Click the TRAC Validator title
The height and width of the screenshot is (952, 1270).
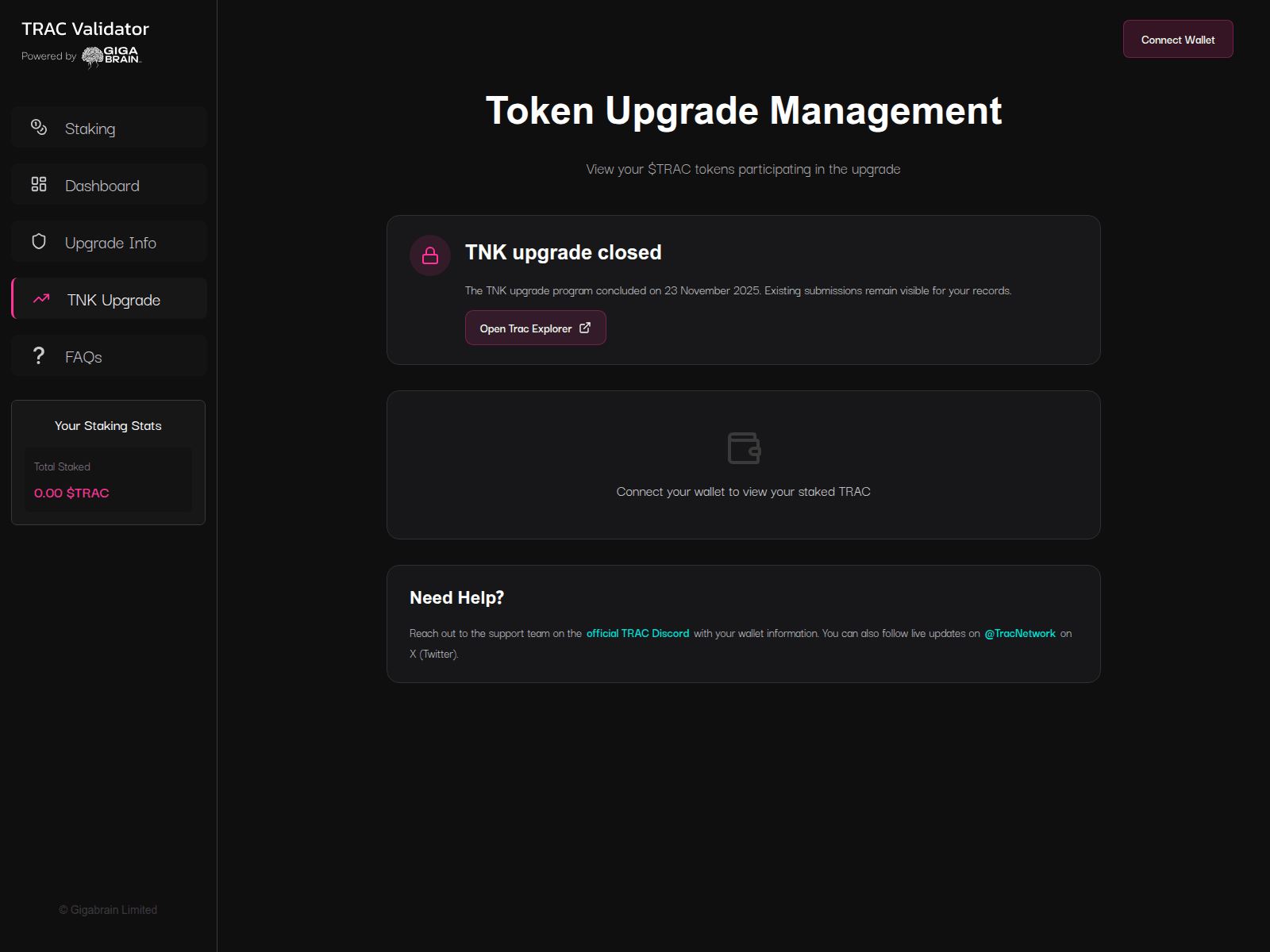point(85,29)
